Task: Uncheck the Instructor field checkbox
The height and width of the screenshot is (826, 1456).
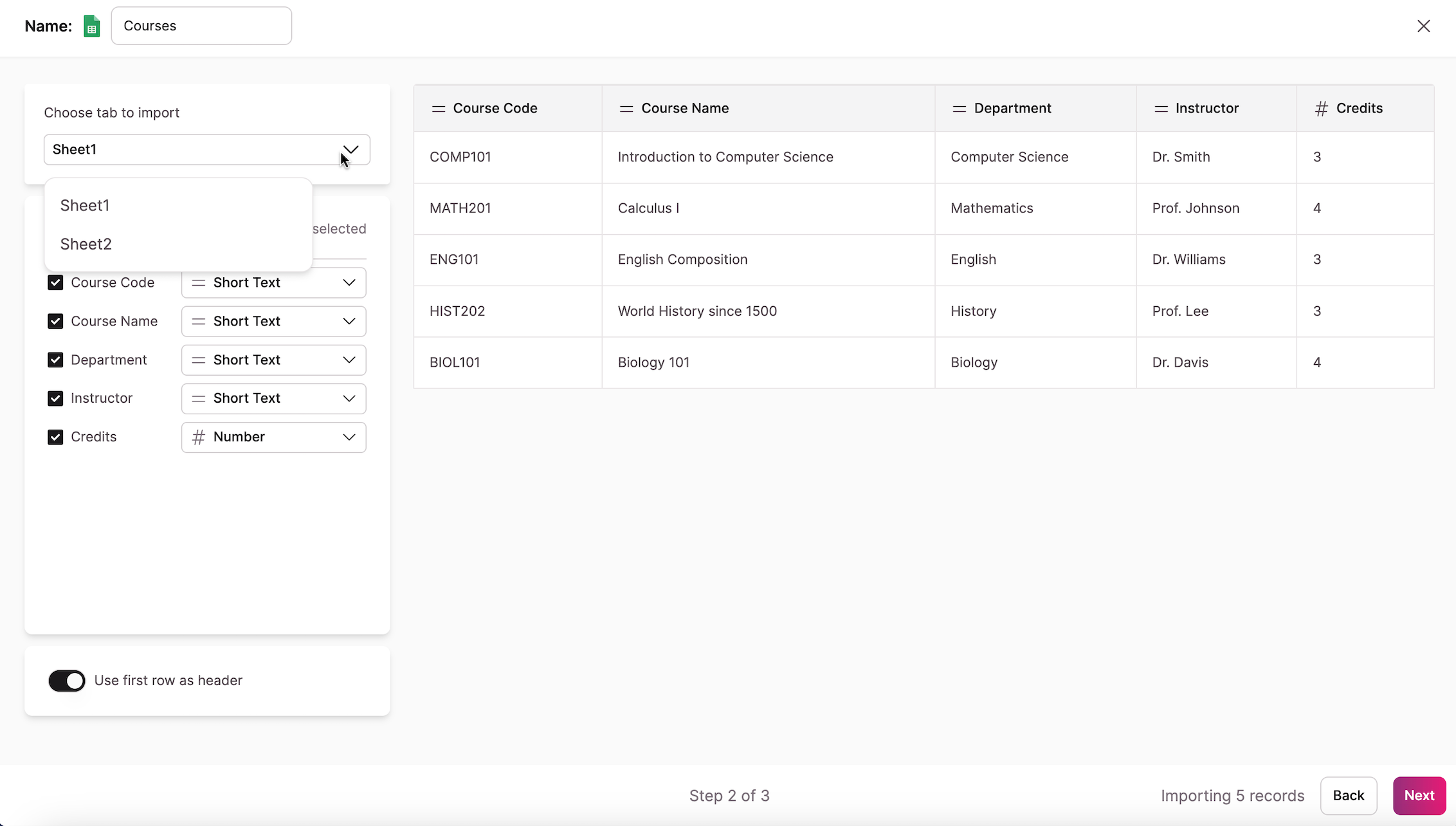Action: tap(55, 398)
